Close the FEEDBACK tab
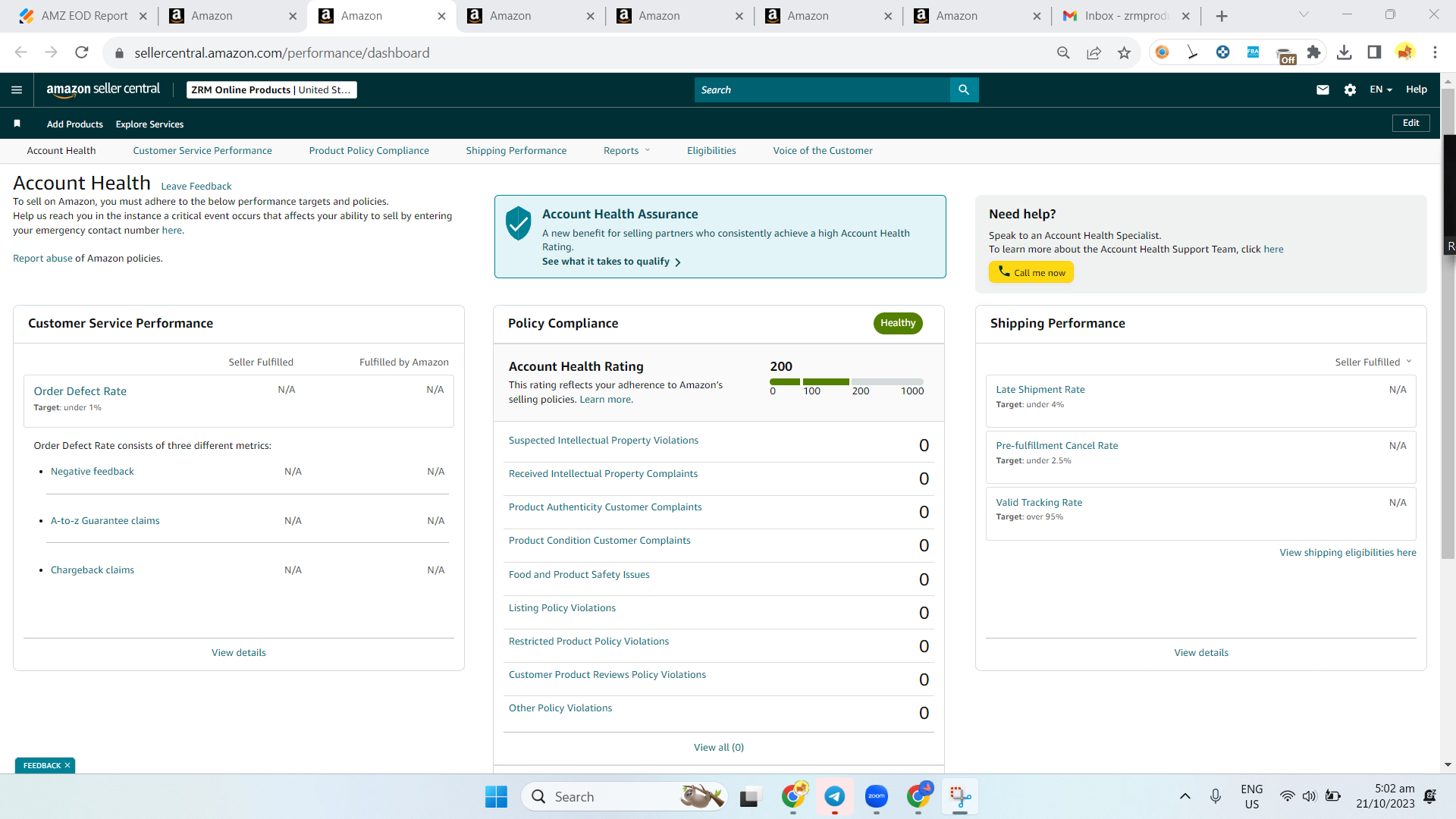 click(67, 765)
